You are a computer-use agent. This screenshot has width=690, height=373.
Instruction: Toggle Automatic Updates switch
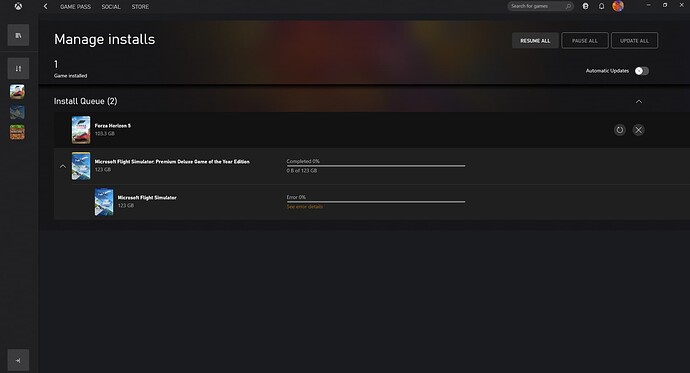click(642, 71)
